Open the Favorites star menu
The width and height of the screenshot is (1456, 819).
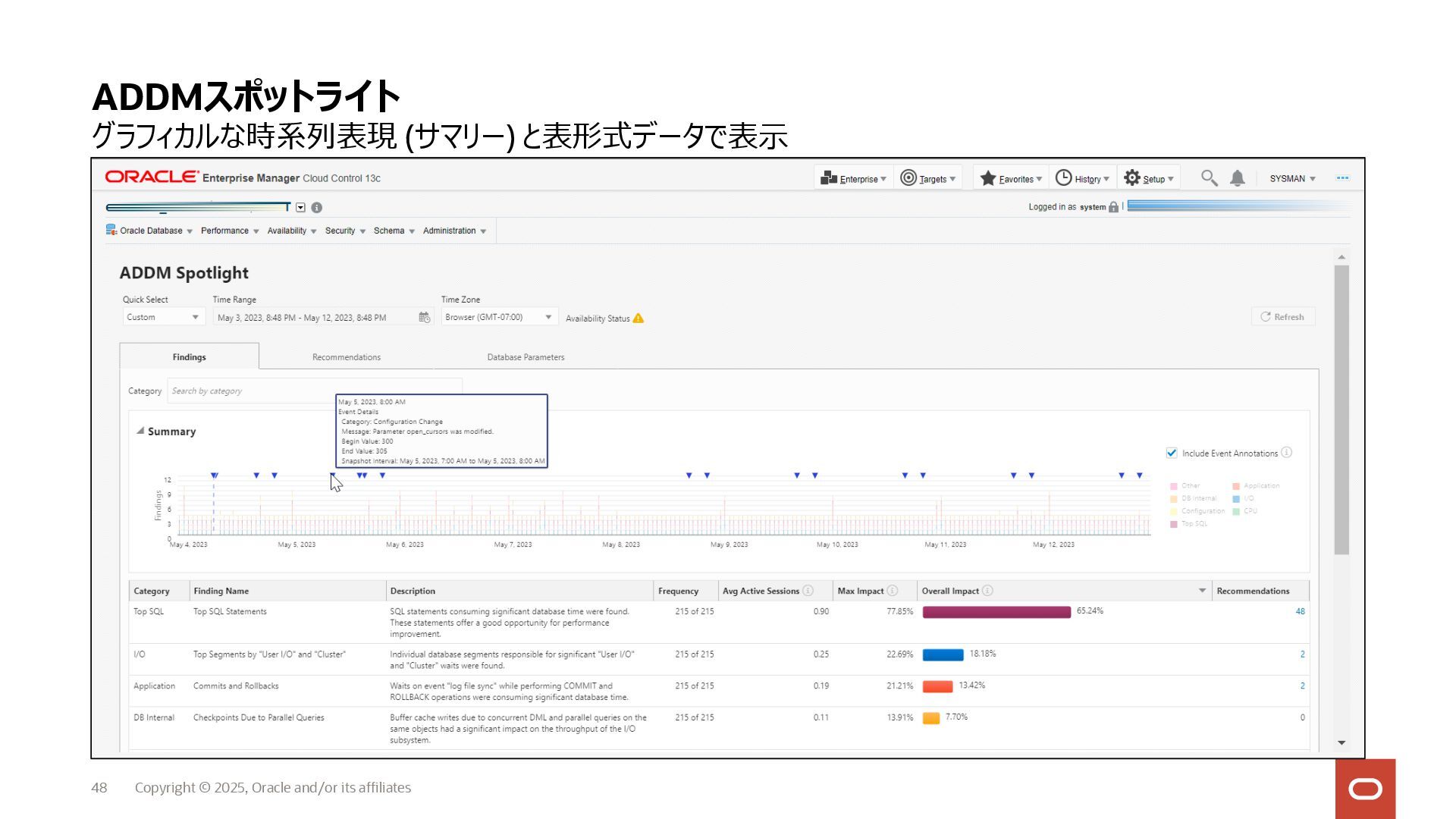[x=1011, y=178]
